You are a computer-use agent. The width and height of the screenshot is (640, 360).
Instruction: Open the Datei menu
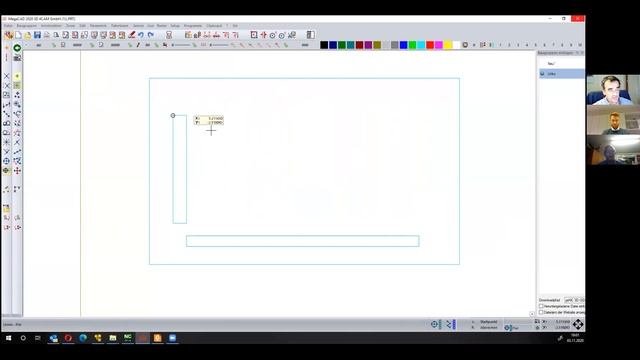8,26
